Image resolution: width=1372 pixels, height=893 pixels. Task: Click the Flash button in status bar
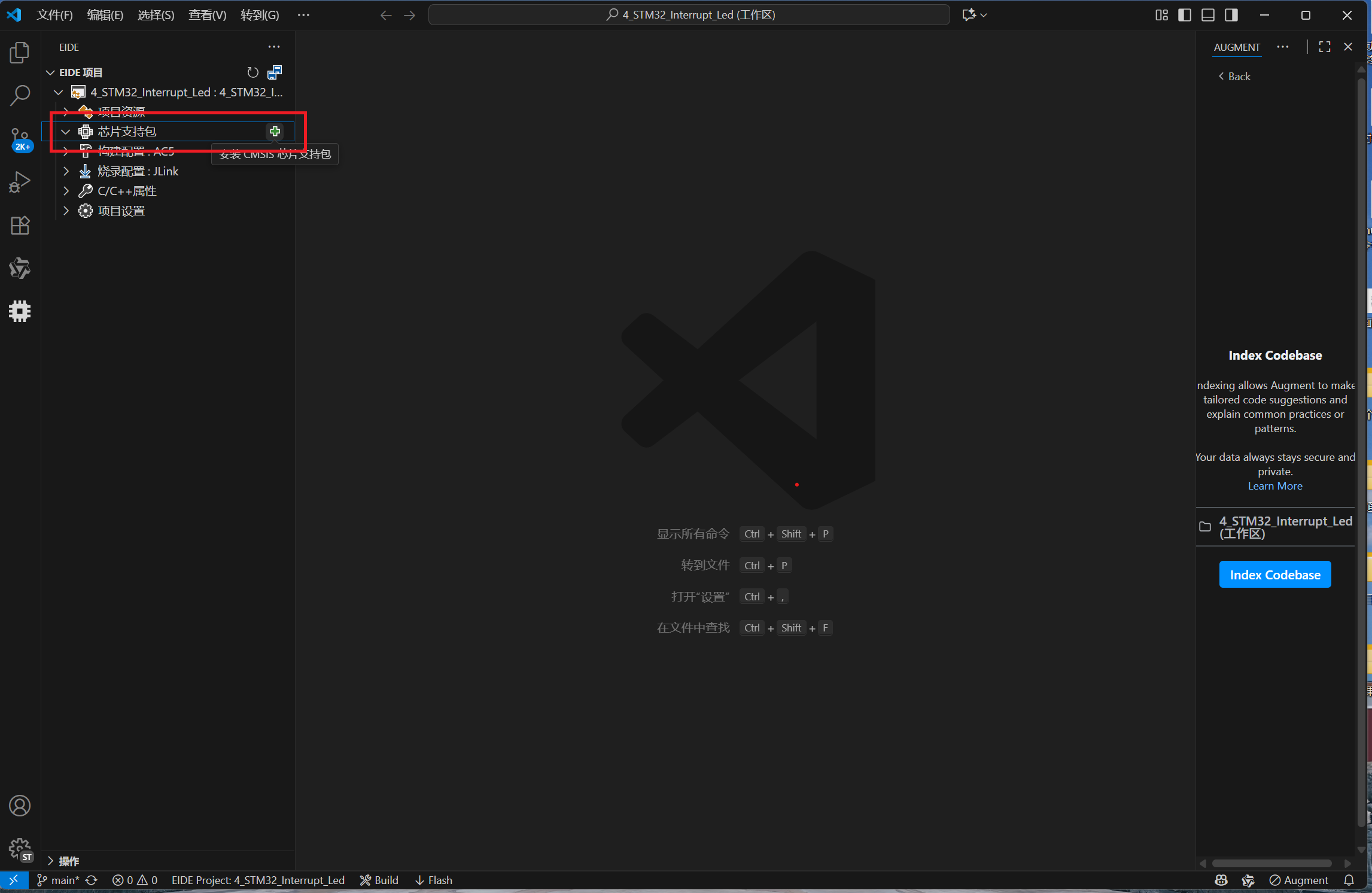(x=434, y=880)
